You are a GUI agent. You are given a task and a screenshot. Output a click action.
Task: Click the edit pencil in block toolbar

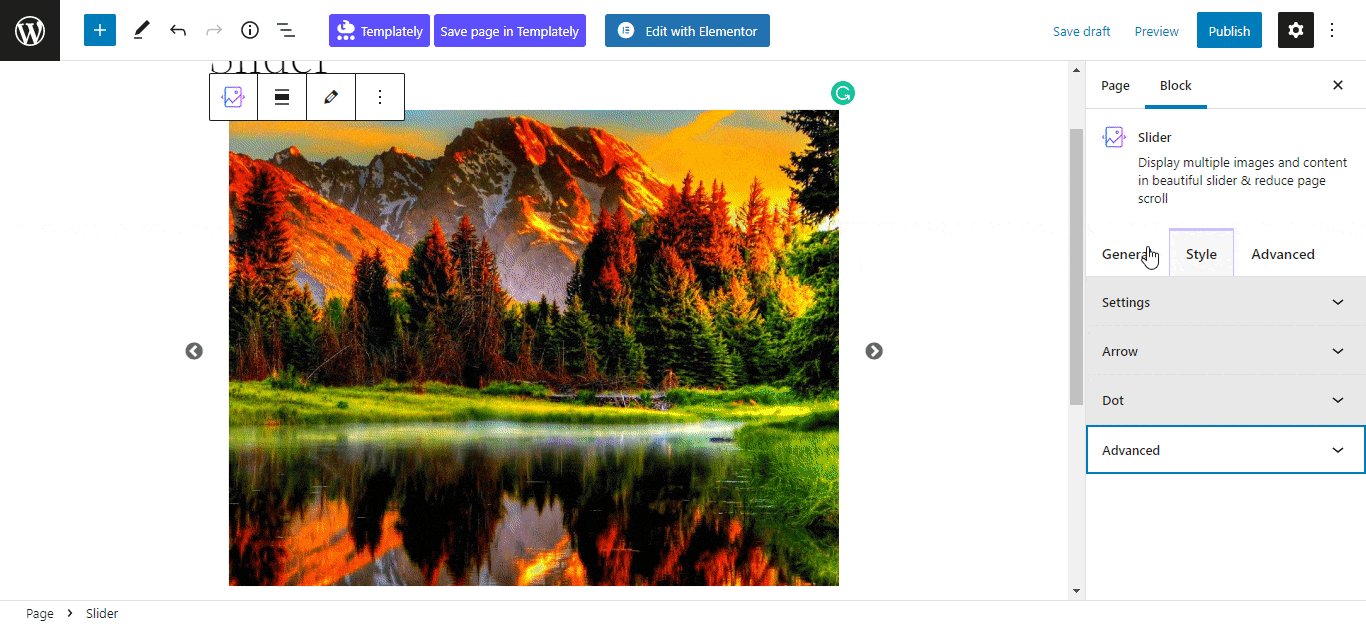[331, 97]
